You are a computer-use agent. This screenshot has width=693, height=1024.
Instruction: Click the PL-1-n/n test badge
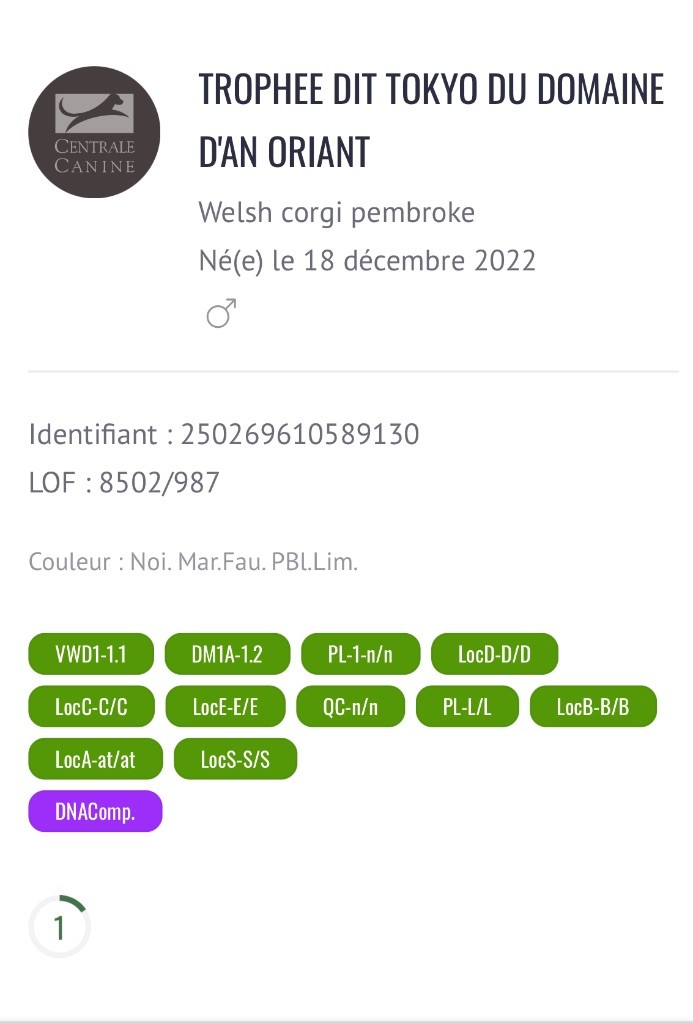click(x=360, y=654)
